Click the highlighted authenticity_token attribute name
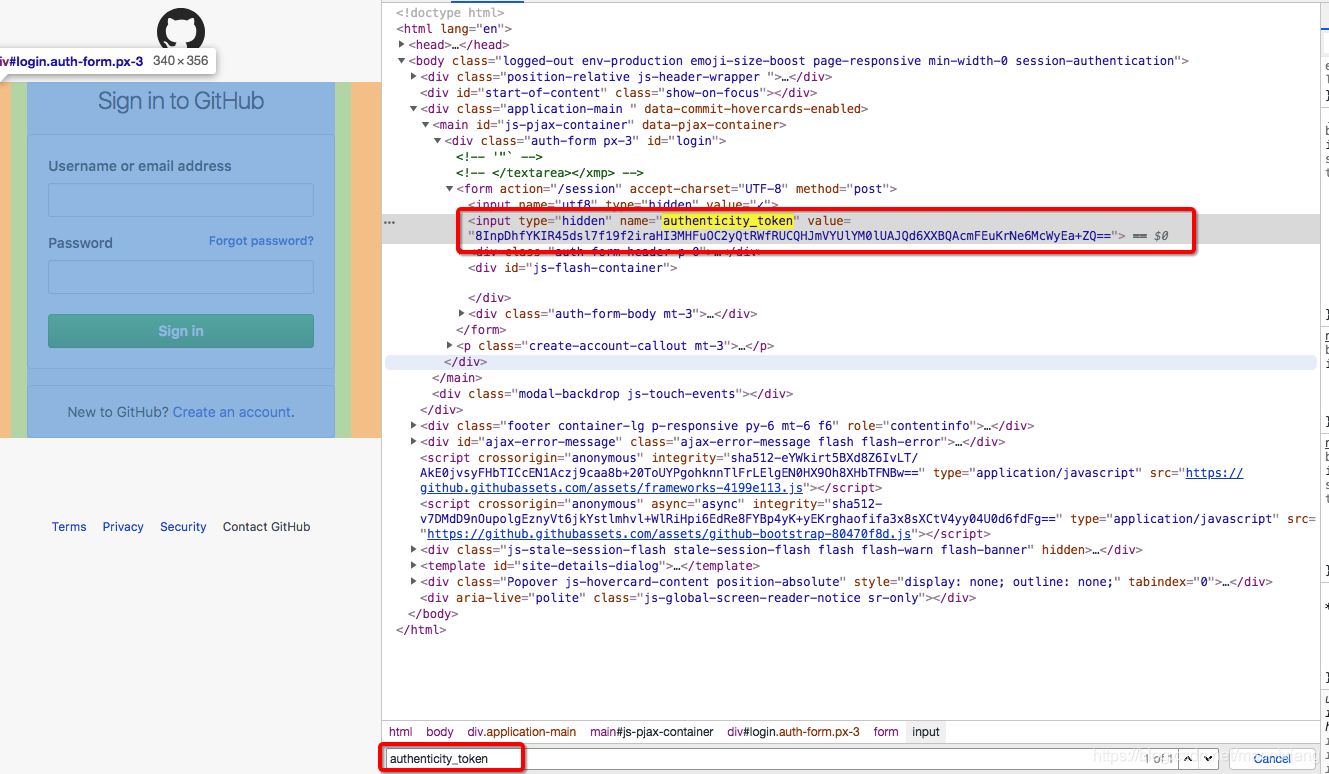Screen dimensions: 1329x774 (x=728, y=221)
